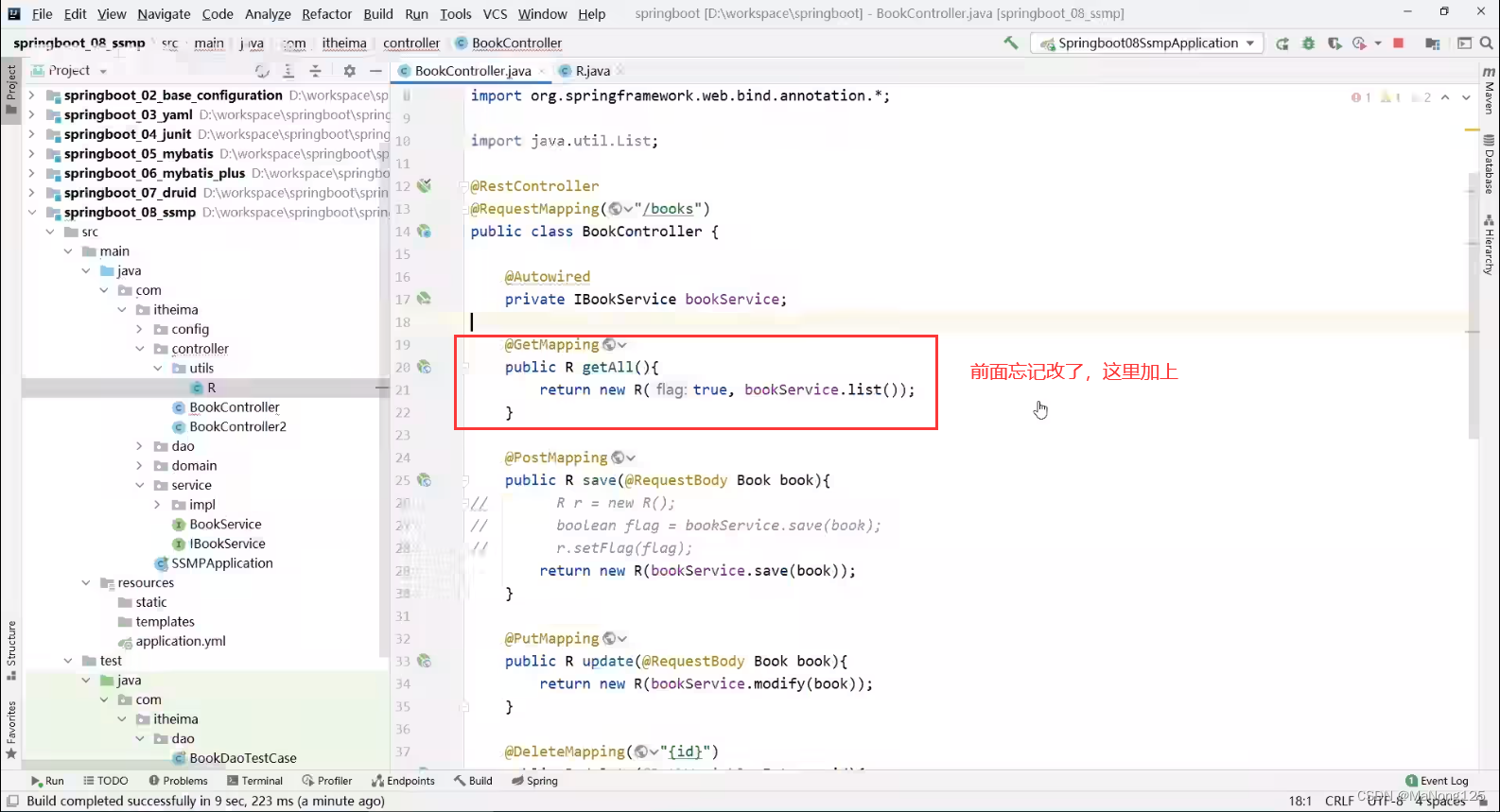This screenshot has width=1500, height=812.
Task: Go to previous highlighted error arrow
Action: click(1445, 97)
